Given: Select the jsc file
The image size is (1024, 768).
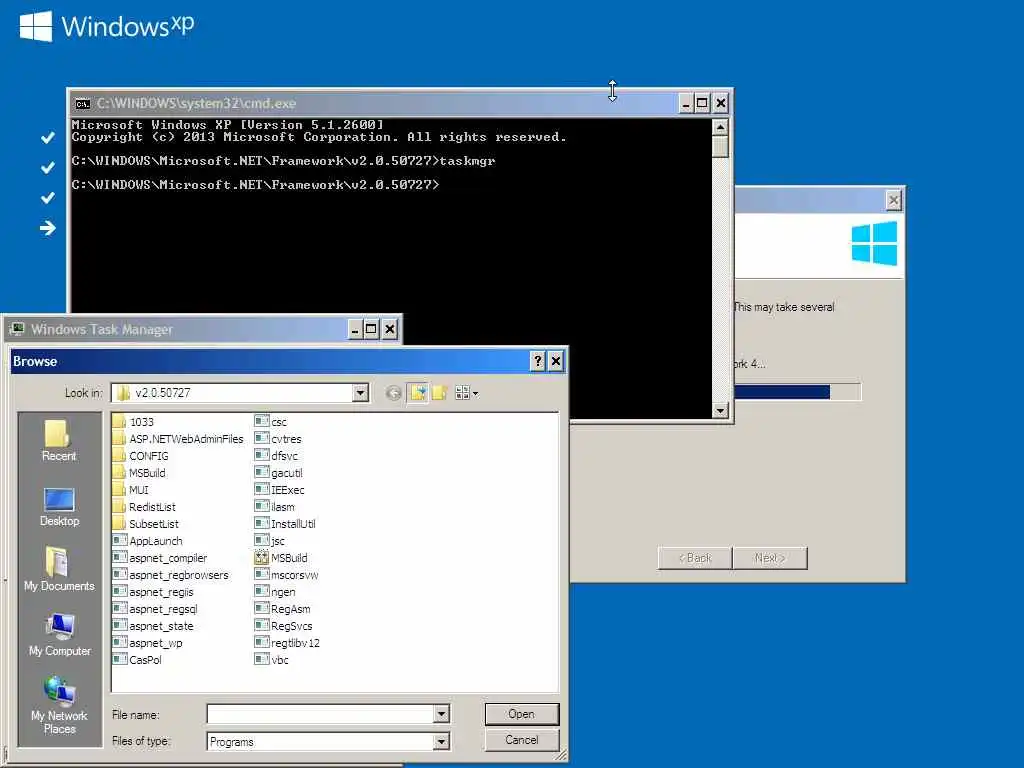Looking at the screenshot, I should [x=270, y=541].
